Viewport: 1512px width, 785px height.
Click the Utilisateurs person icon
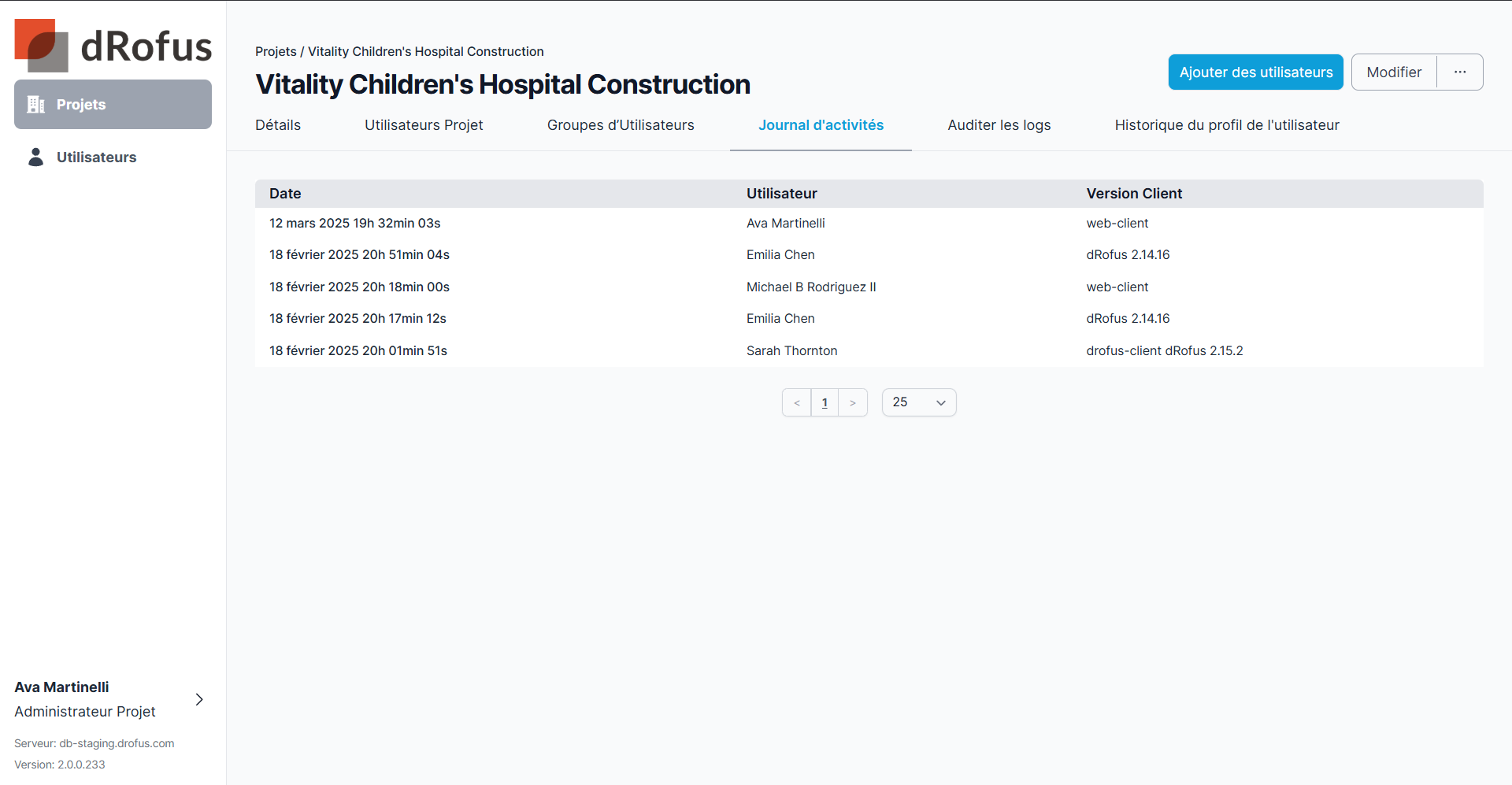tap(35, 157)
